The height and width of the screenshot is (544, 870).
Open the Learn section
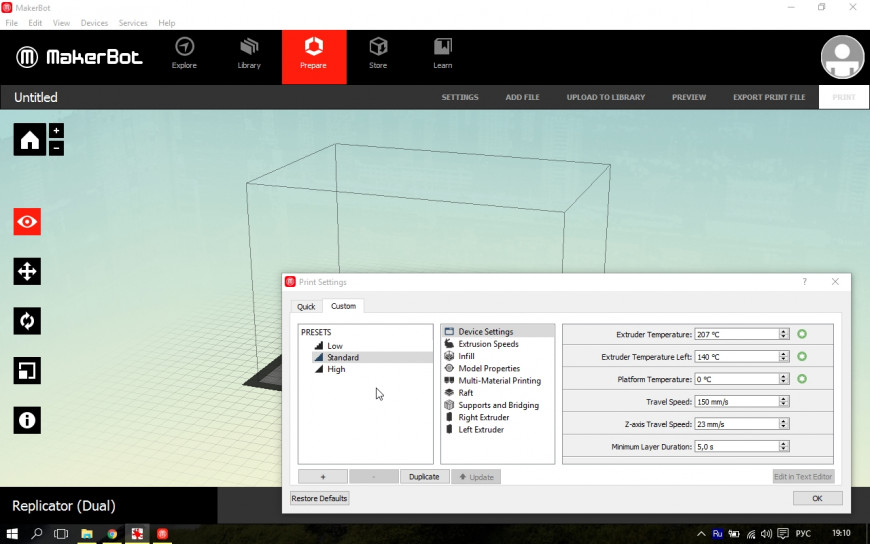point(443,54)
